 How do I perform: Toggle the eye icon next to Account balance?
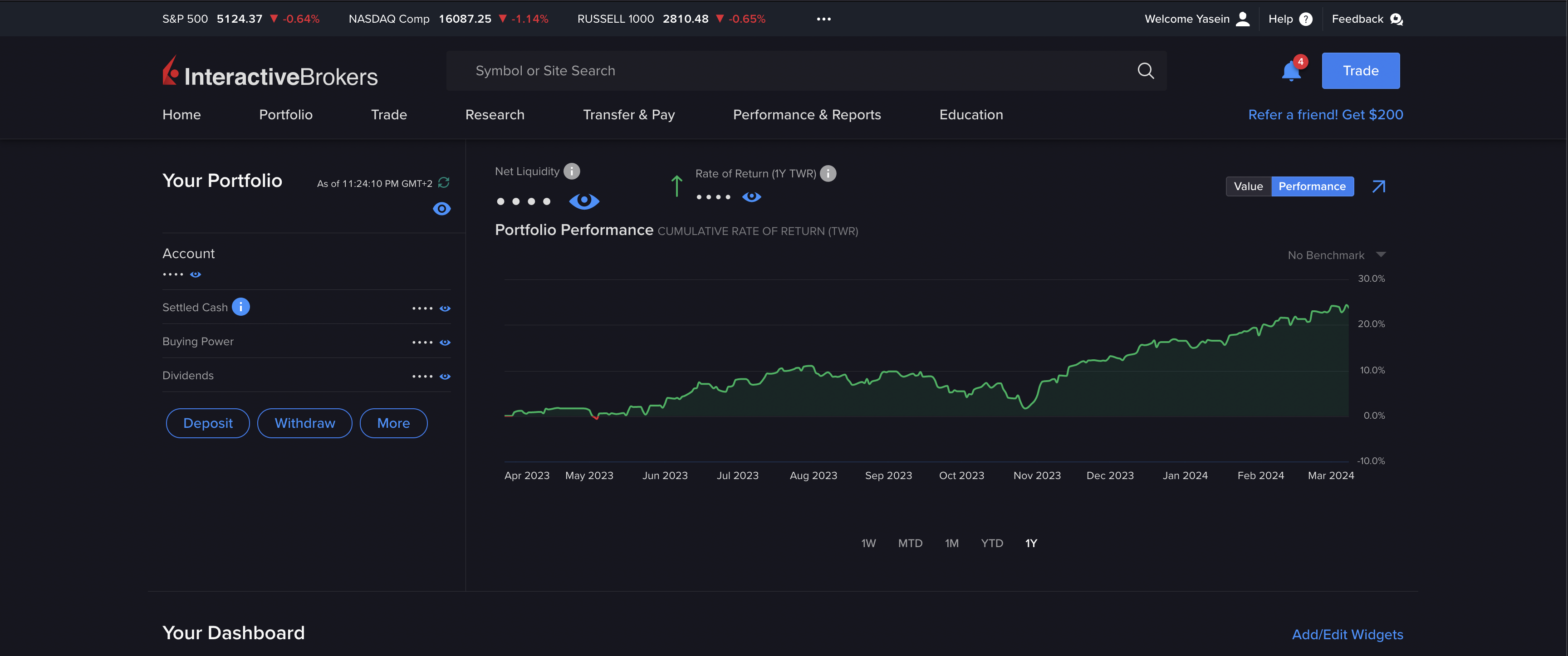coord(197,273)
